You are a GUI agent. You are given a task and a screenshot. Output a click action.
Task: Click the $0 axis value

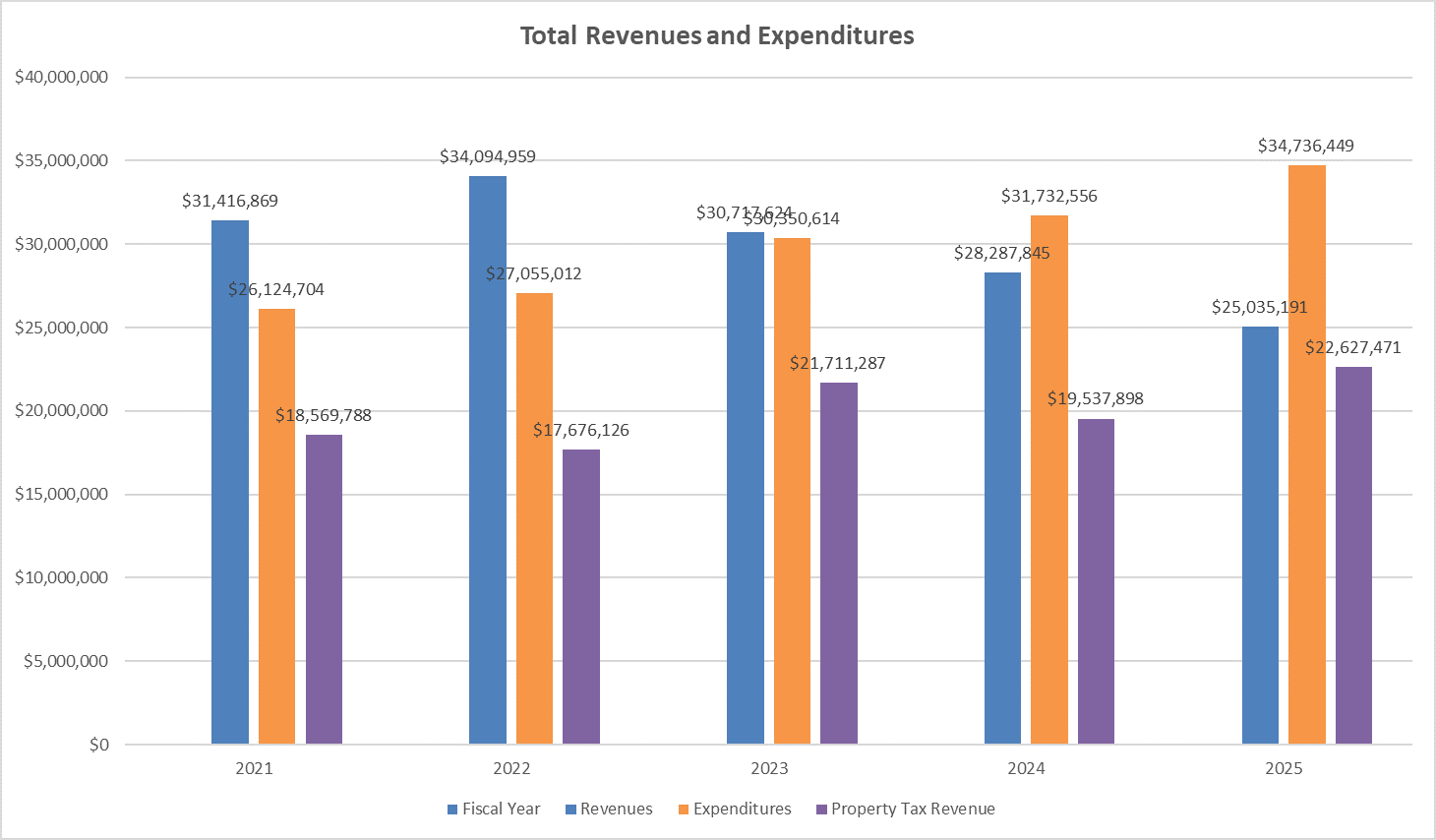click(x=99, y=745)
